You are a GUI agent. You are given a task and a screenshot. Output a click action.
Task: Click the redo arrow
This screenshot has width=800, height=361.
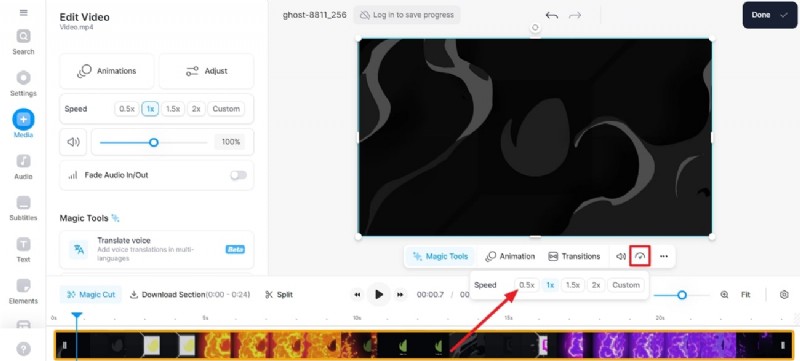click(575, 15)
